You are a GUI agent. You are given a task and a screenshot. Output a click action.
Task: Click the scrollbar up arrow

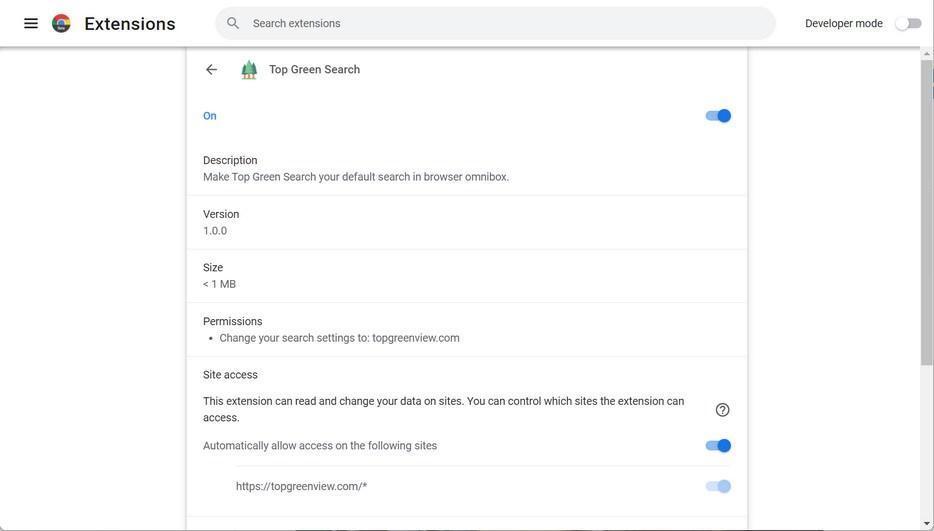pos(927,54)
